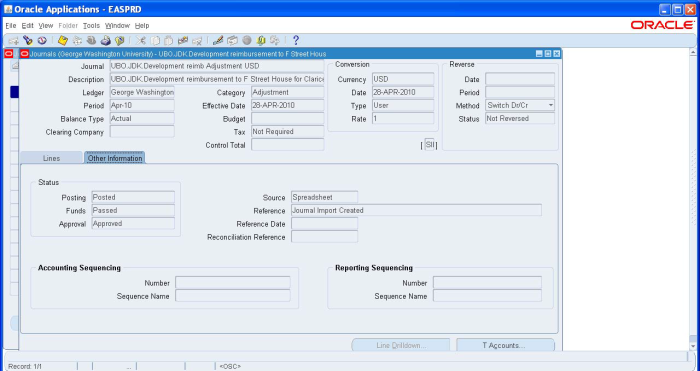Viewport: 700px width, 371px height.
Task: Click the red Oracle icon on Journals title bar
Action: [x=25, y=54]
